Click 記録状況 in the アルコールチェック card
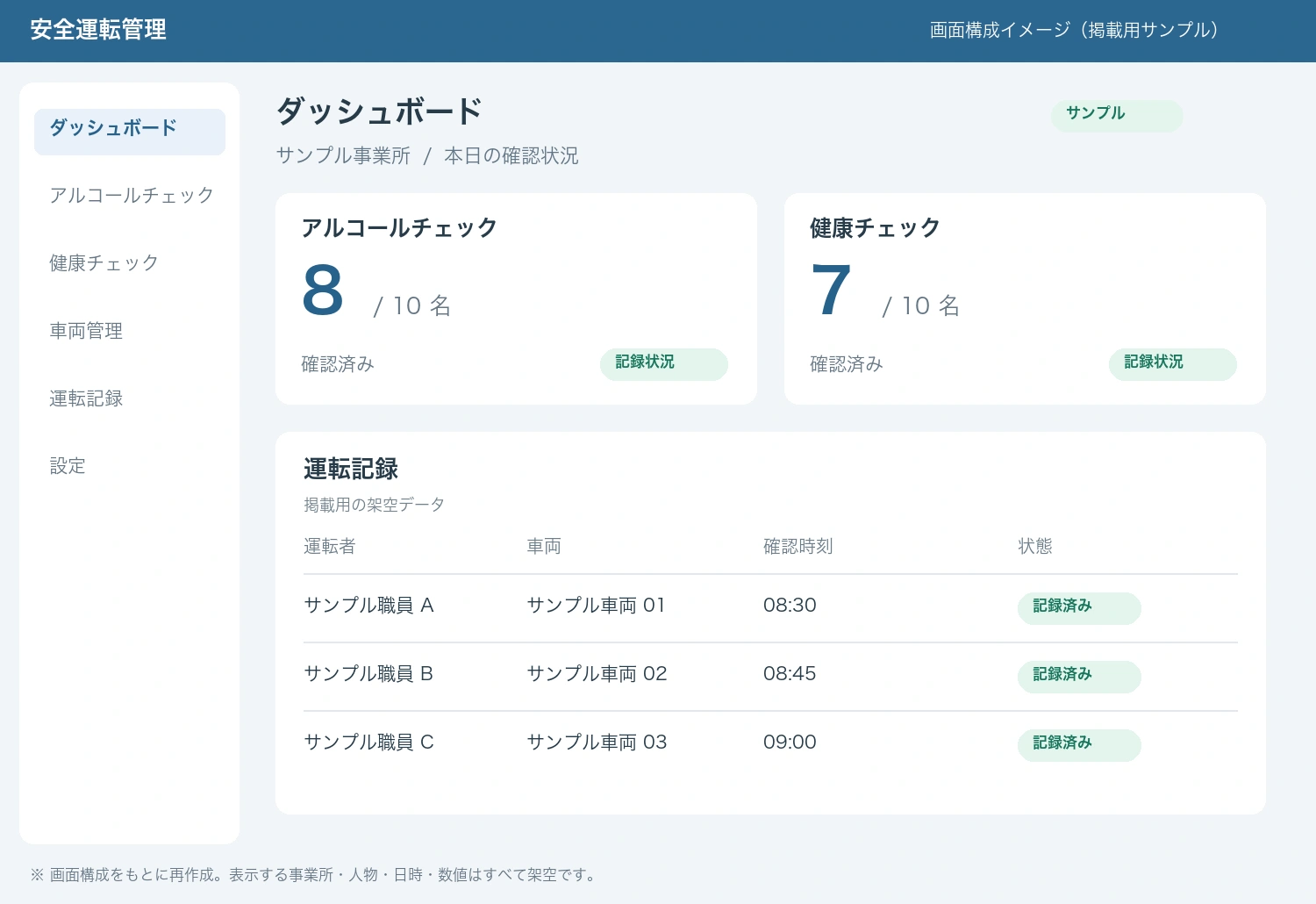Viewport: 1316px width, 904px height. click(664, 364)
